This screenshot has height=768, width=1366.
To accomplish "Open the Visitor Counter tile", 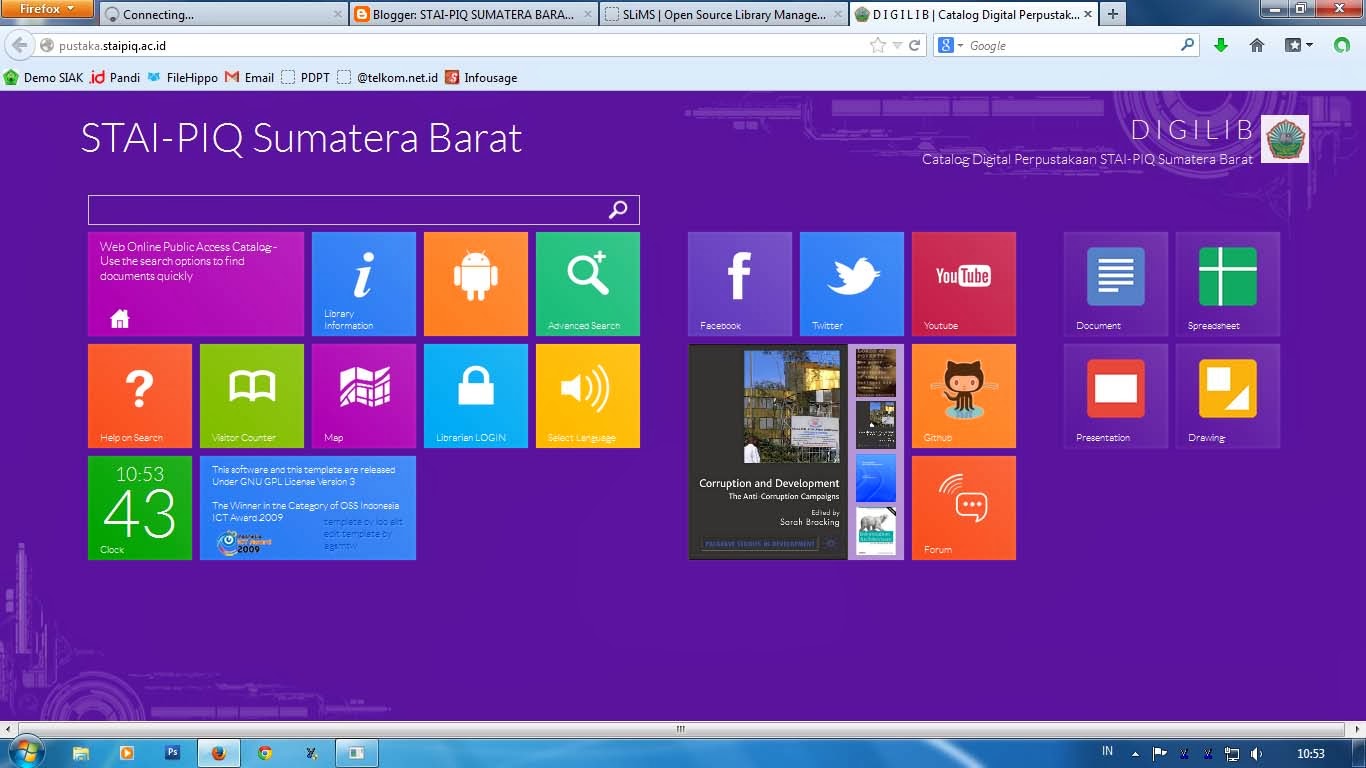I will [252, 396].
